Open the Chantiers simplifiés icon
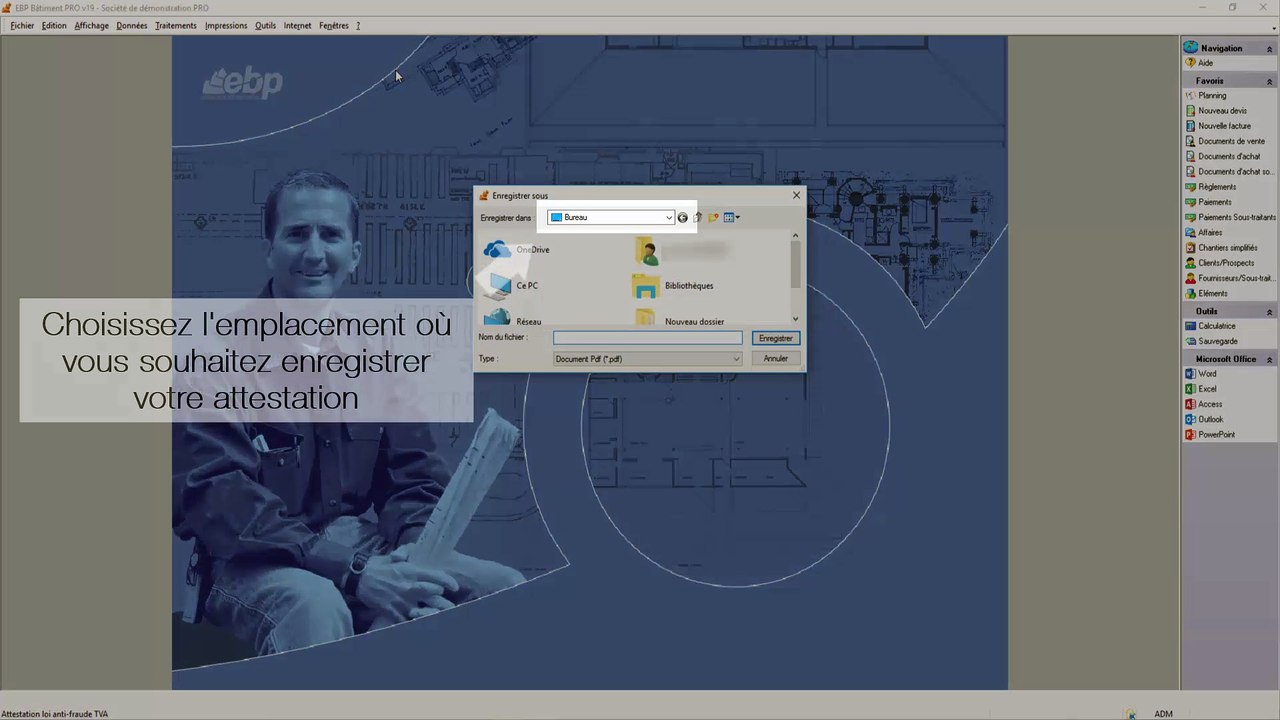Image resolution: width=1280 pixels, height=720 pixels. [1190, 248]
